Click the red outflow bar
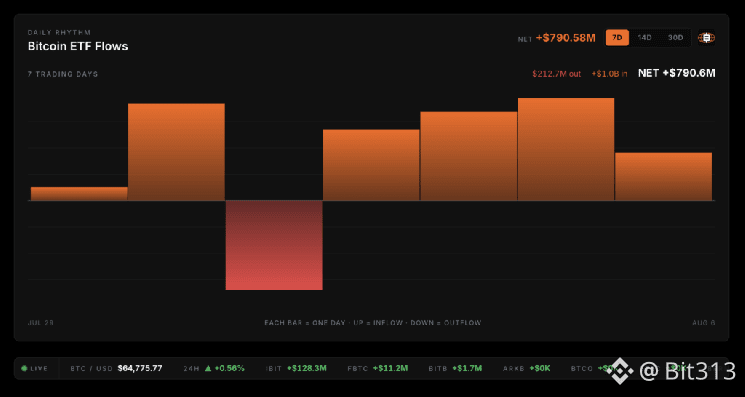 (274, 245)
